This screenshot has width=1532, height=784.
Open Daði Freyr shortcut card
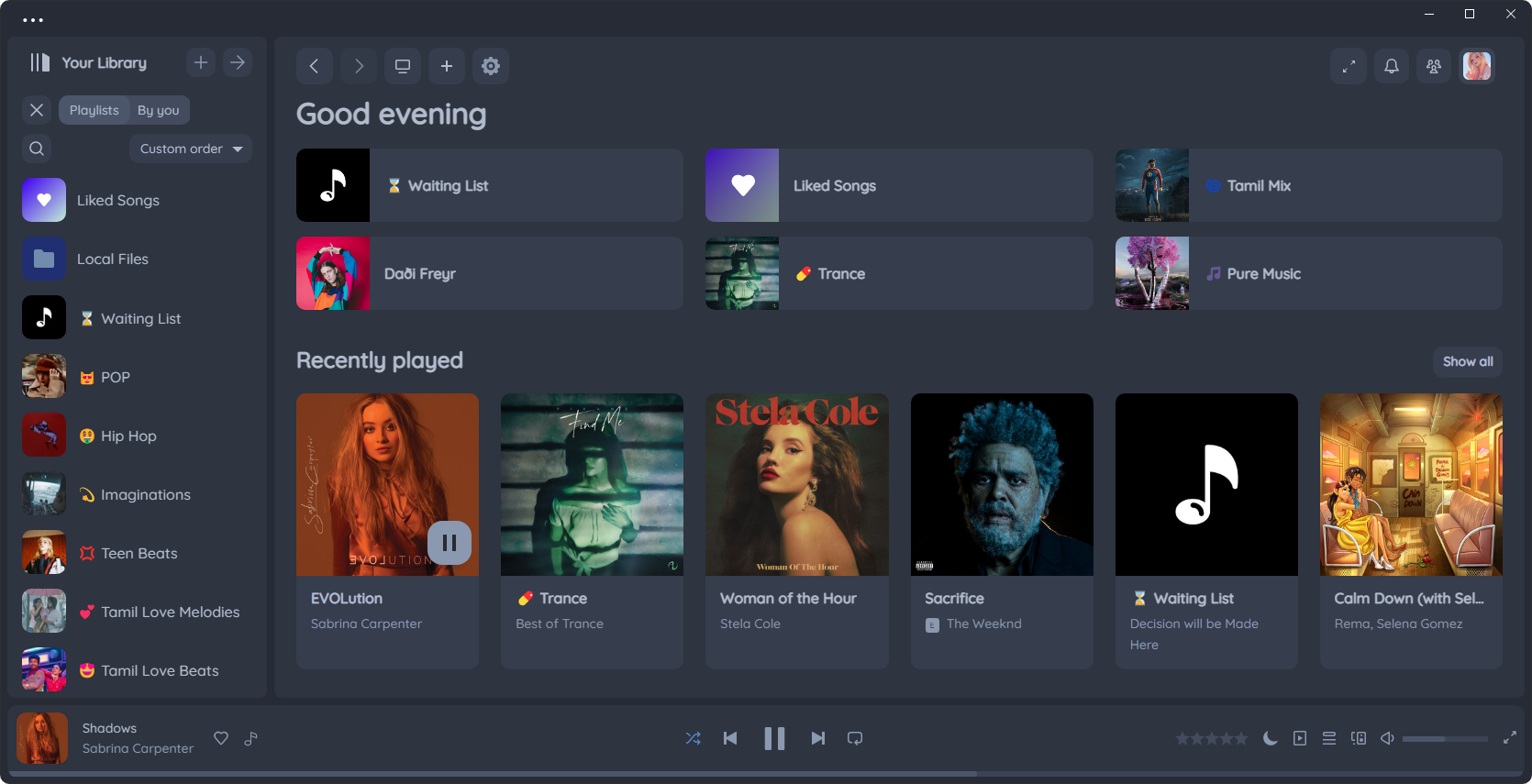(x=490, y=273)
